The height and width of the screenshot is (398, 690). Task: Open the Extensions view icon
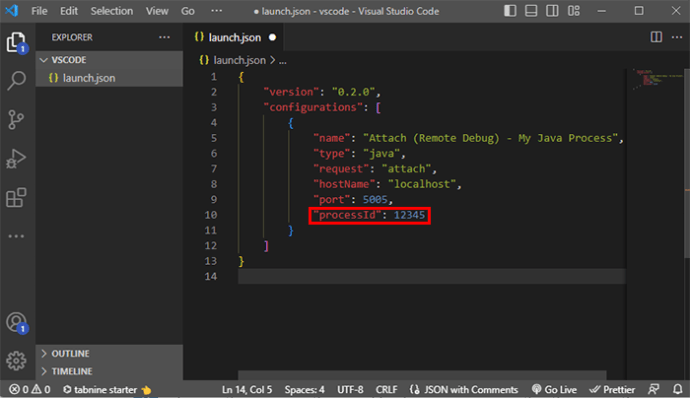[16, 197]
